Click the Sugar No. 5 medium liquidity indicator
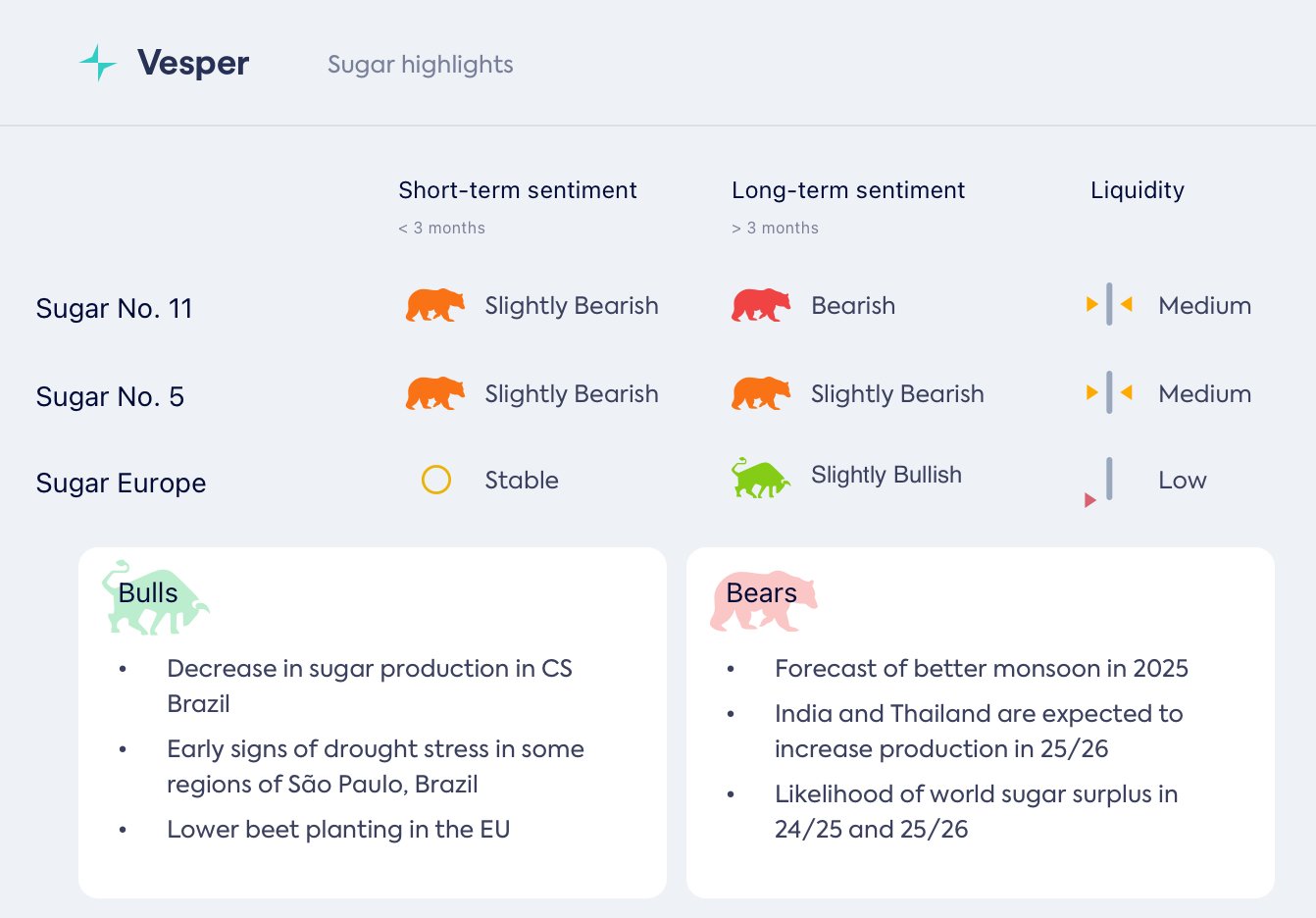 click(x=1109, y=392)
